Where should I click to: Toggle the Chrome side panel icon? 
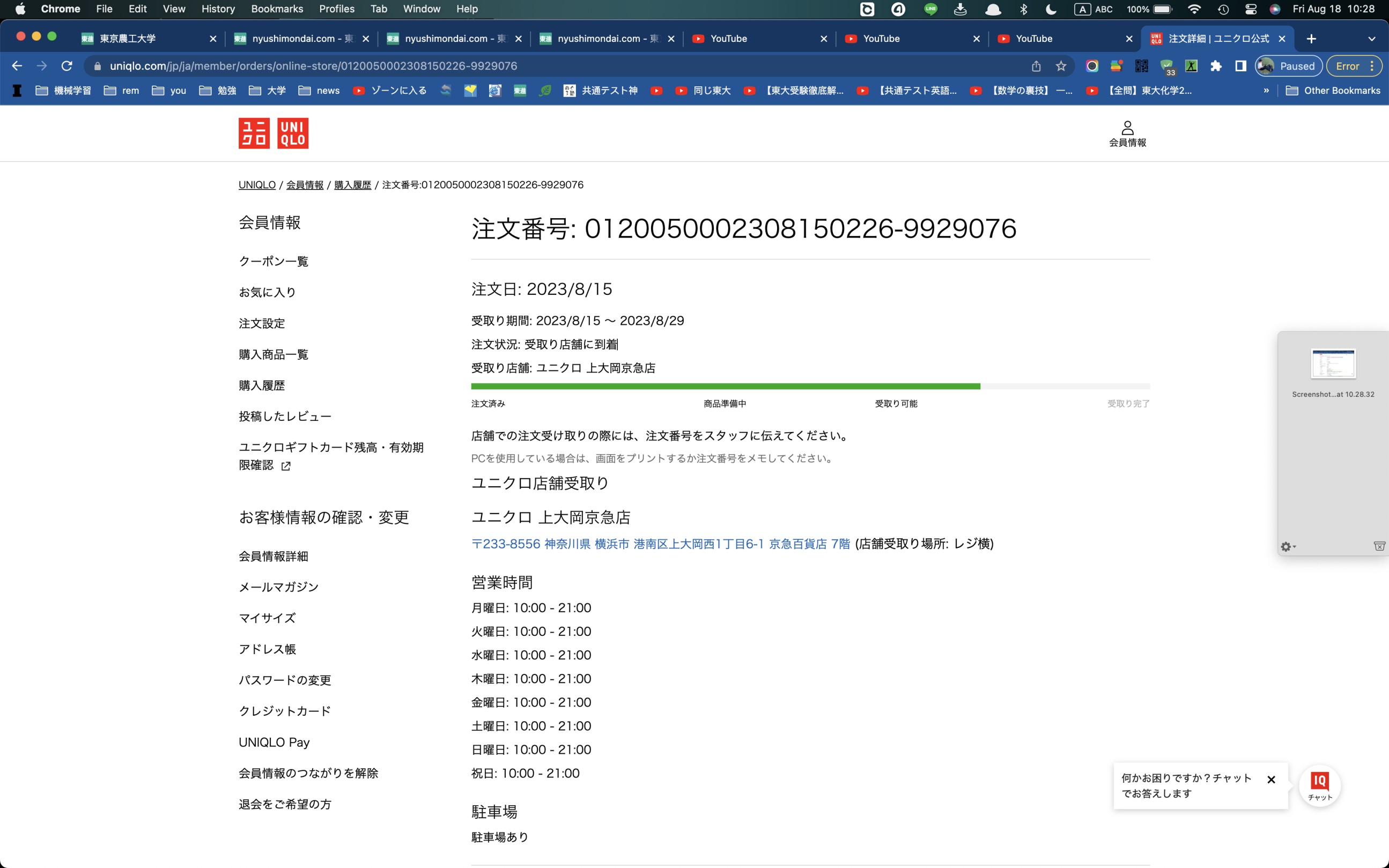(1240, 66)
